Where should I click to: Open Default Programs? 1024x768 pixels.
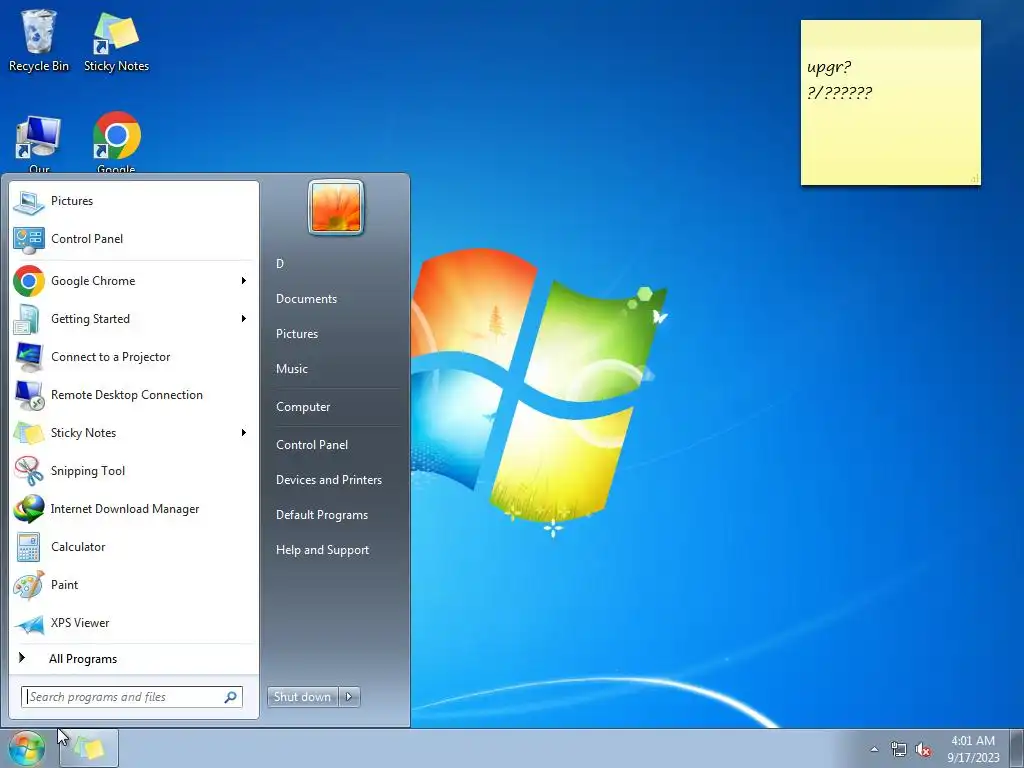tap(322, 515)
